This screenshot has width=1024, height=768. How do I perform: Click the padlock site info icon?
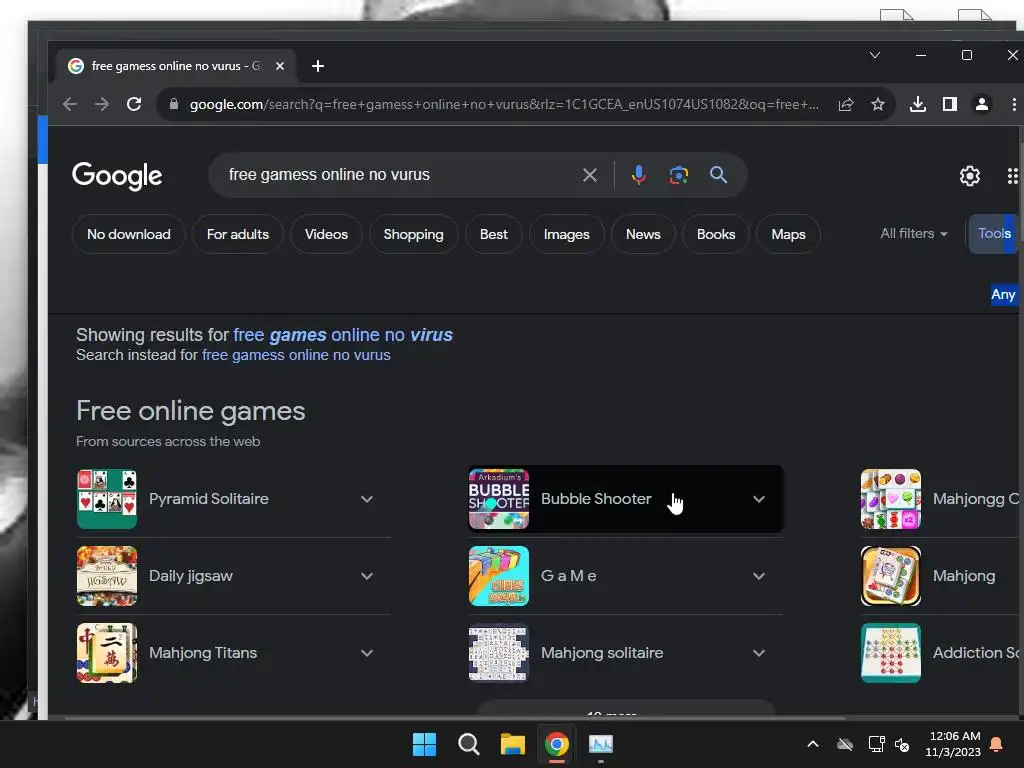174,104
